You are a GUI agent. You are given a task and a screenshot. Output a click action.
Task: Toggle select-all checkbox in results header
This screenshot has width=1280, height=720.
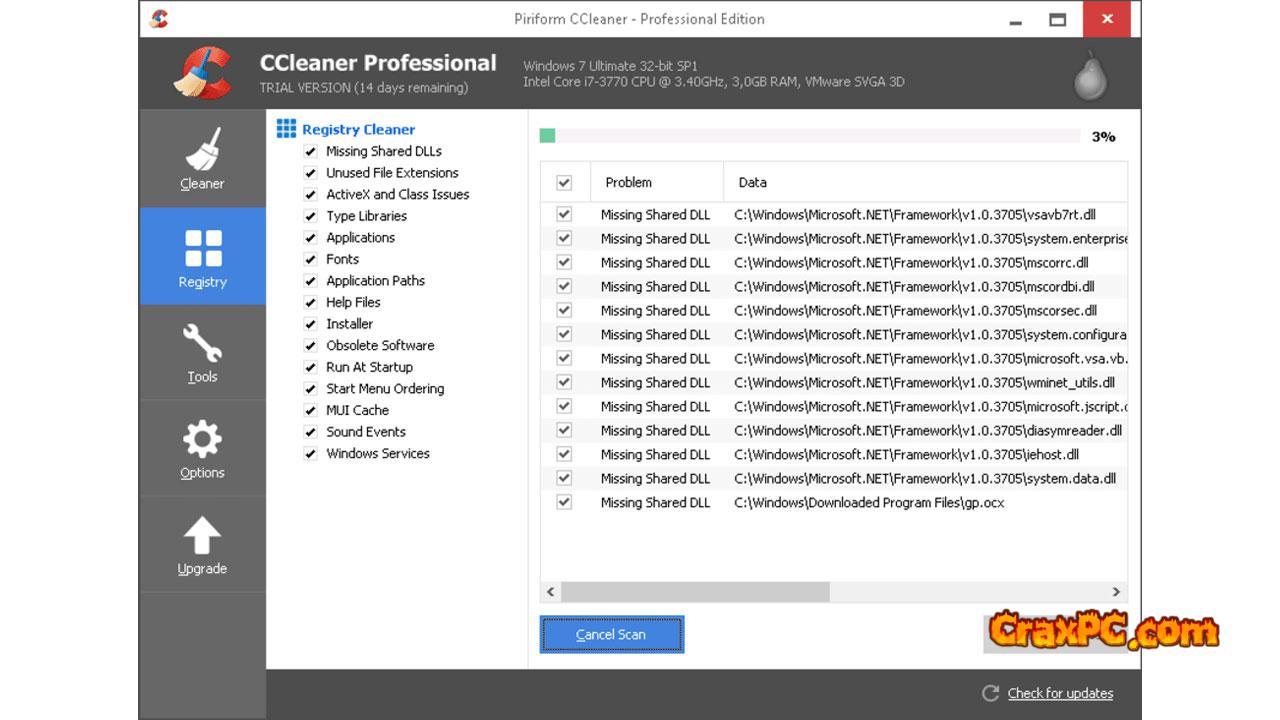click(564, 183)
